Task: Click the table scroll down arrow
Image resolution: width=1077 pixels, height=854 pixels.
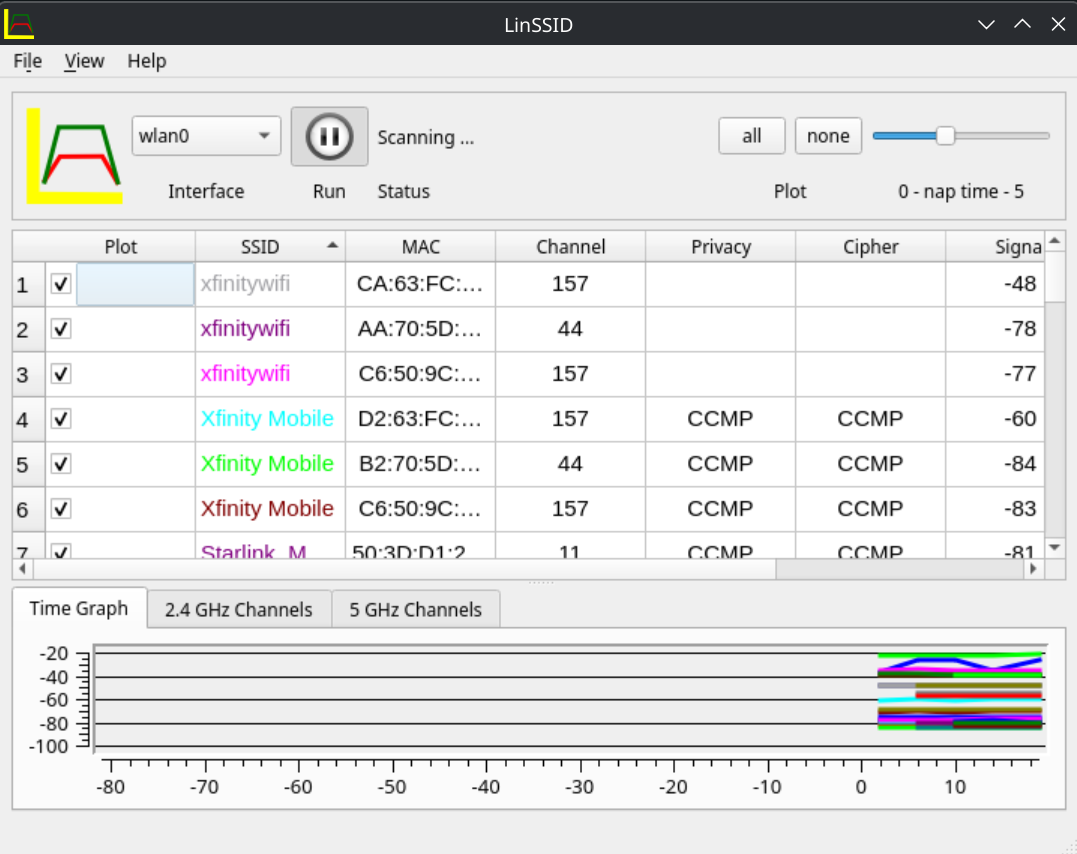Action: point(1055,548)
